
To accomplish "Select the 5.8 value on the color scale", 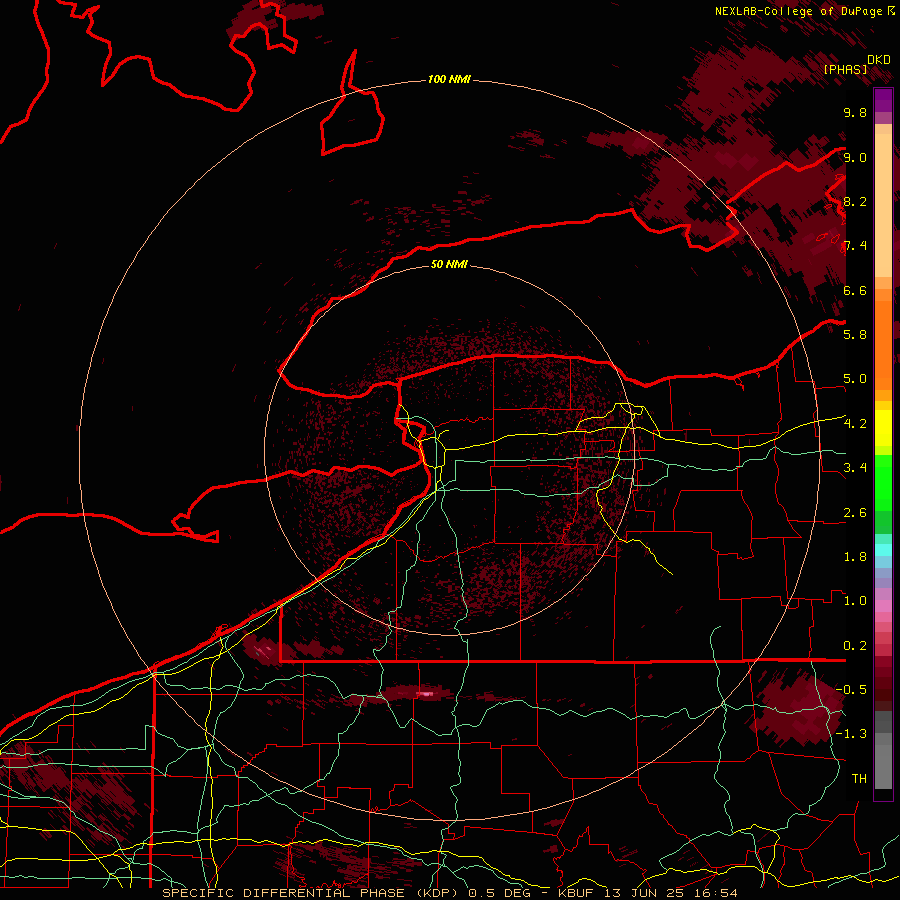I will pos(855,334).
